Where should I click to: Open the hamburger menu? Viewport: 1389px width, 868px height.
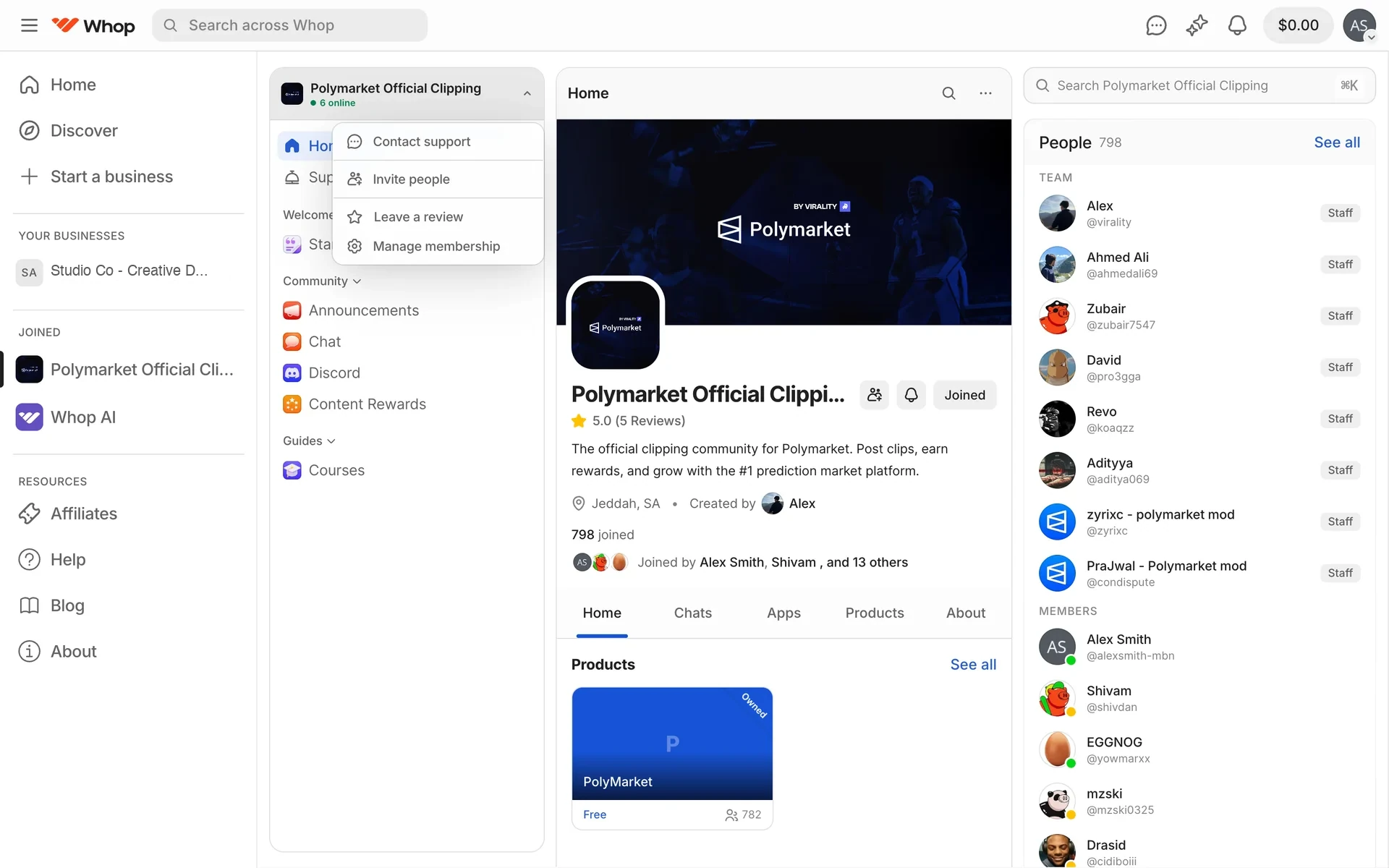pyautogui.click(x=29, y=25)
